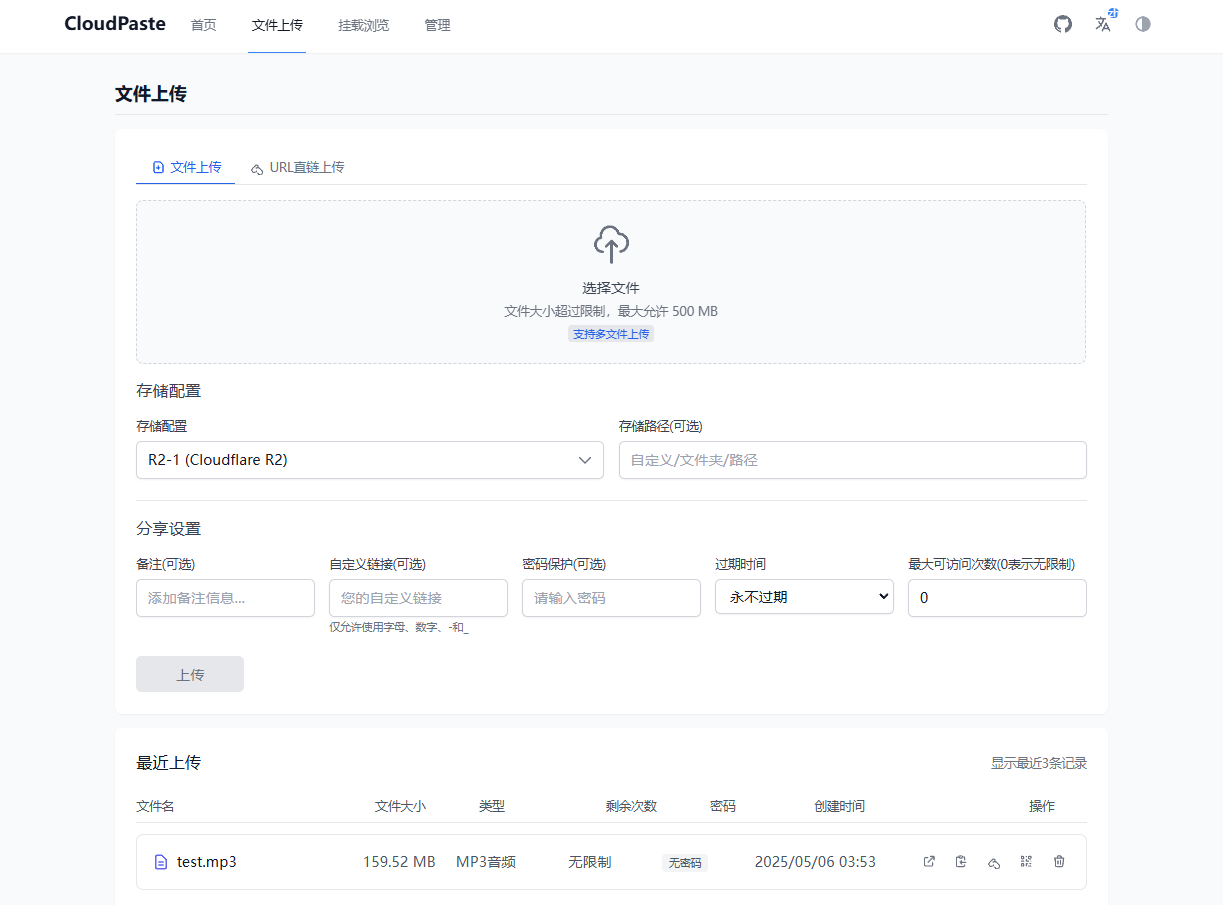1223x905 pixels.
Task: Open the storage configuration dropdown
Action: click(369, 460)
